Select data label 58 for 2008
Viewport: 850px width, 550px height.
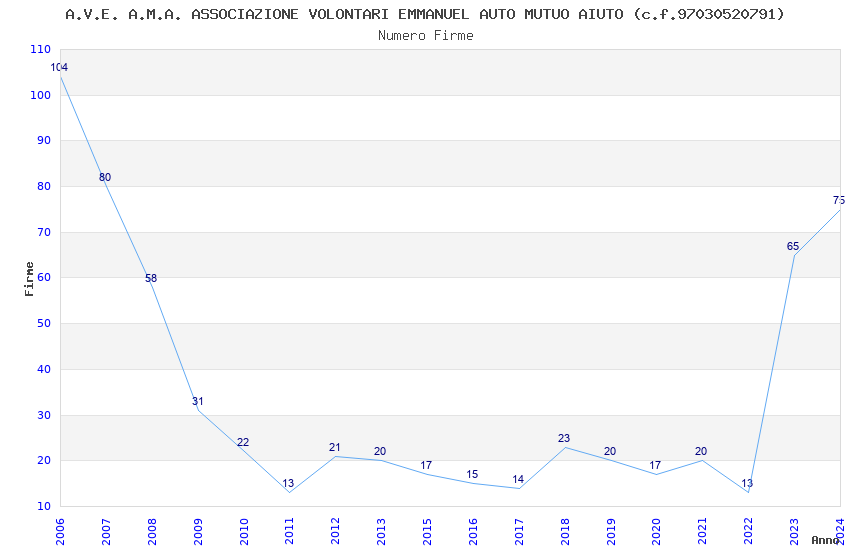(151, 278)
